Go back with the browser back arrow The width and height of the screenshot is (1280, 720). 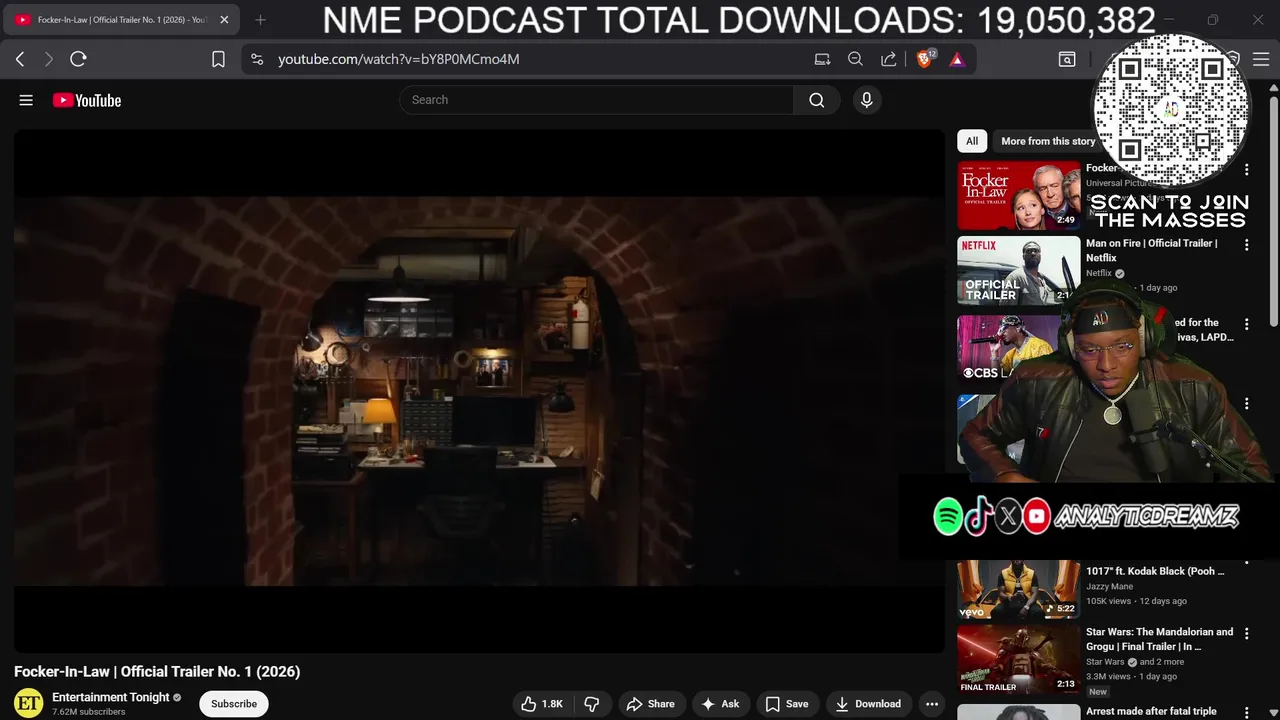[20, 59]
